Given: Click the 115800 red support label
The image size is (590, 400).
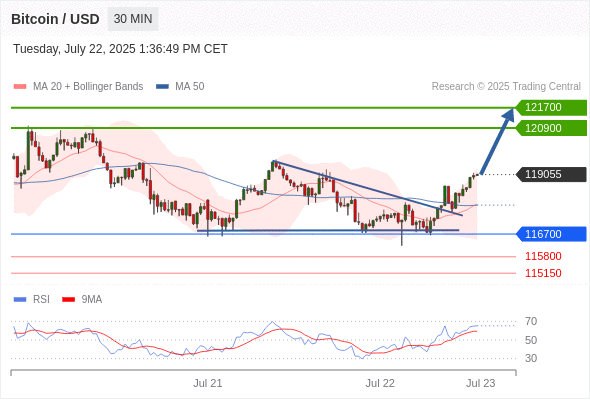Looking at the screenshot, I should tap(543, 256).
